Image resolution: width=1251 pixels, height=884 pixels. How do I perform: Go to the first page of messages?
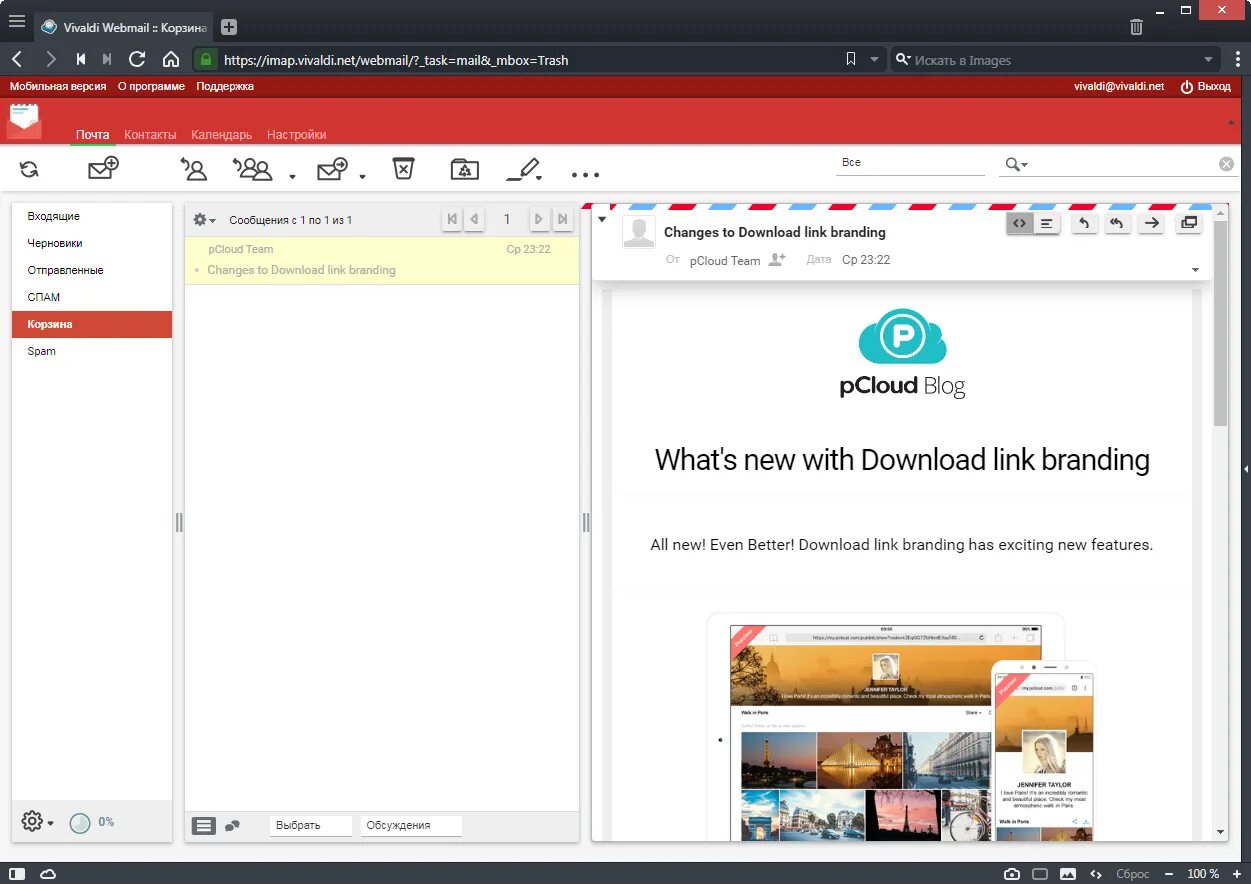click(x=452, y=219)
